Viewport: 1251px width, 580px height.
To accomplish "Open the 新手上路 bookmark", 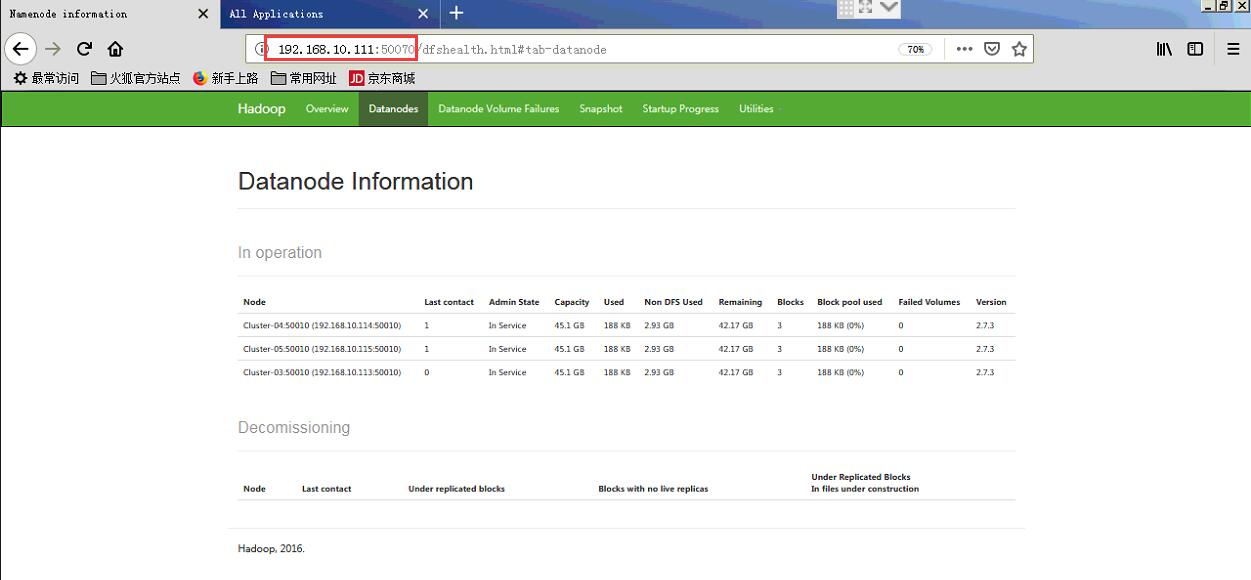I will (x=225, y=78).
